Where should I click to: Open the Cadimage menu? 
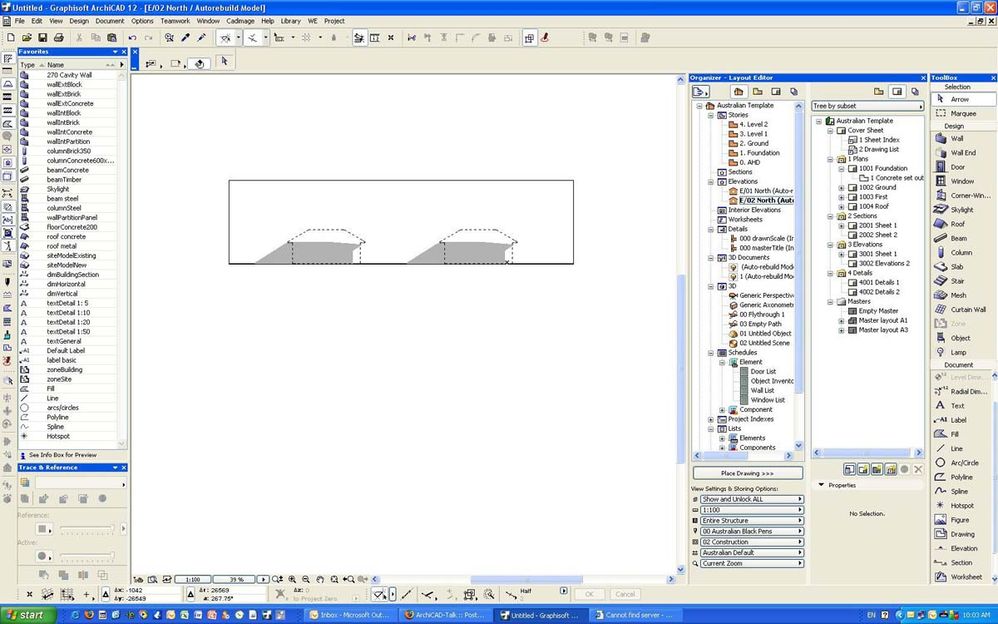tap(240, 20)
